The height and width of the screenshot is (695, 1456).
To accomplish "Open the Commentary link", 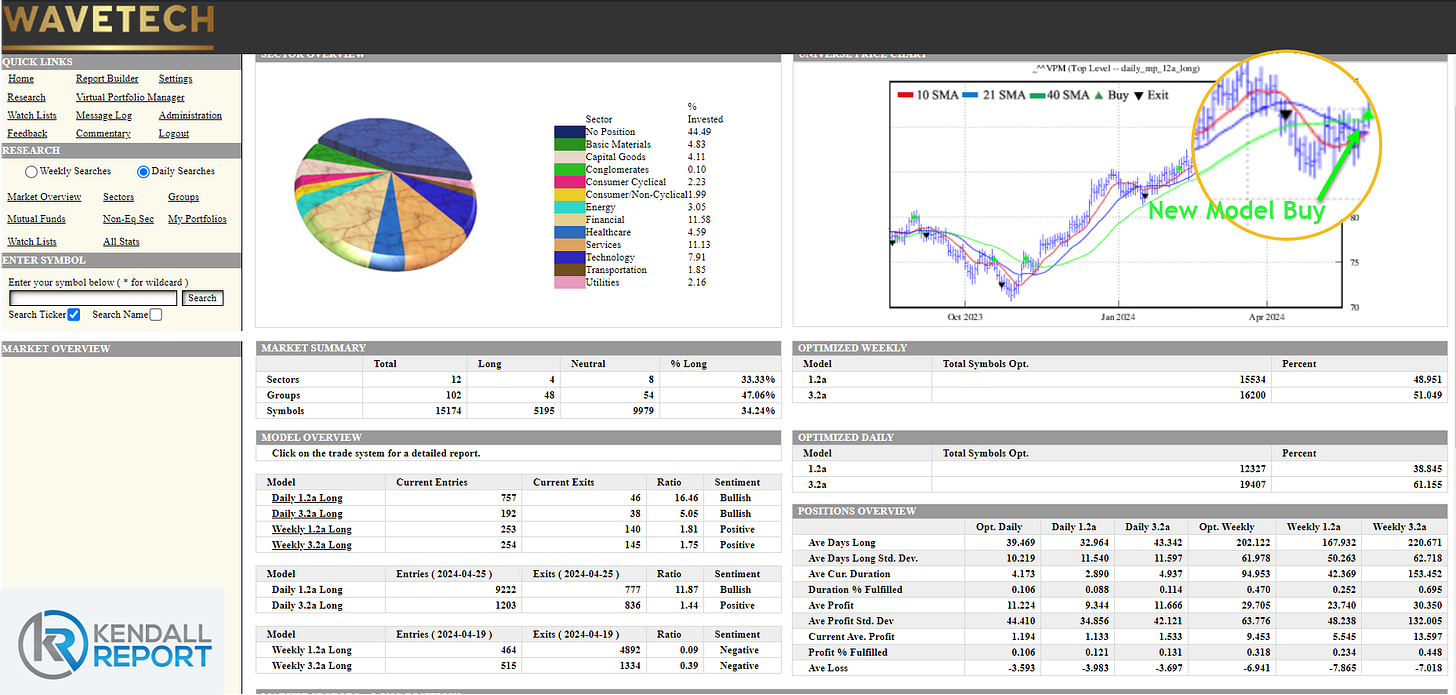I will pos(103,134).
